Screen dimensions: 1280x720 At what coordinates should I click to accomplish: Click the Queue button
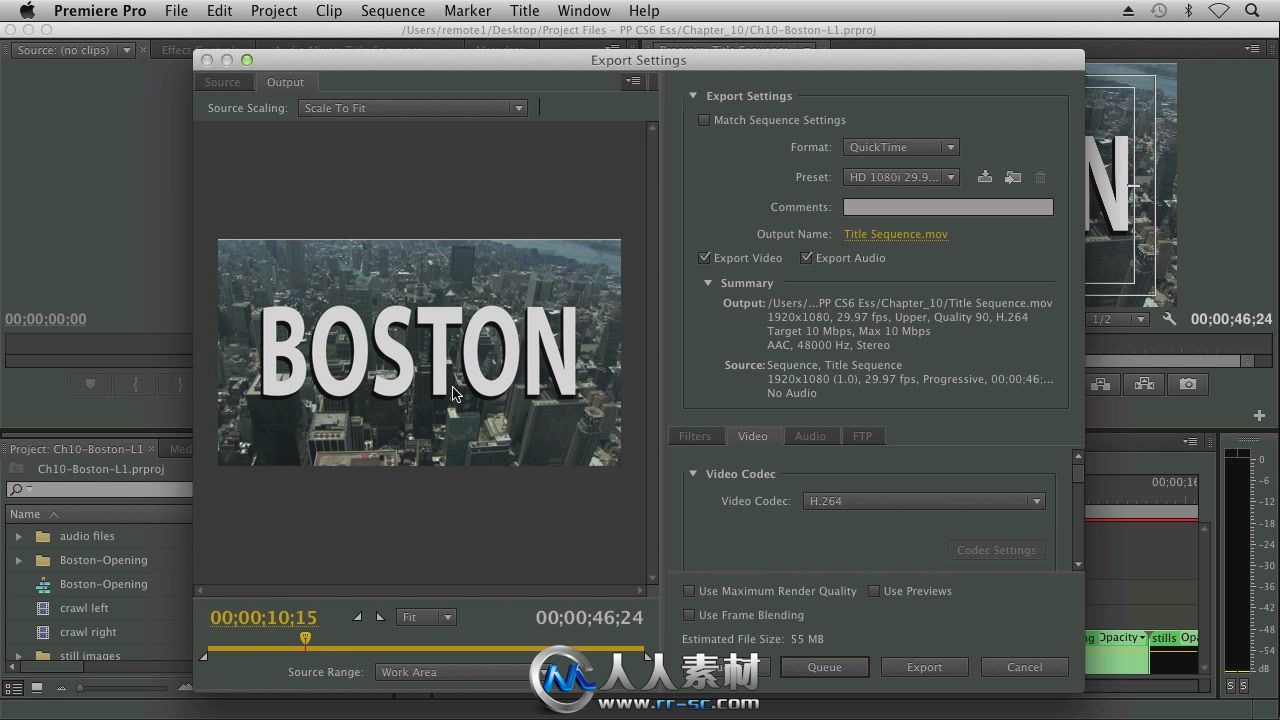coord(825,667)
